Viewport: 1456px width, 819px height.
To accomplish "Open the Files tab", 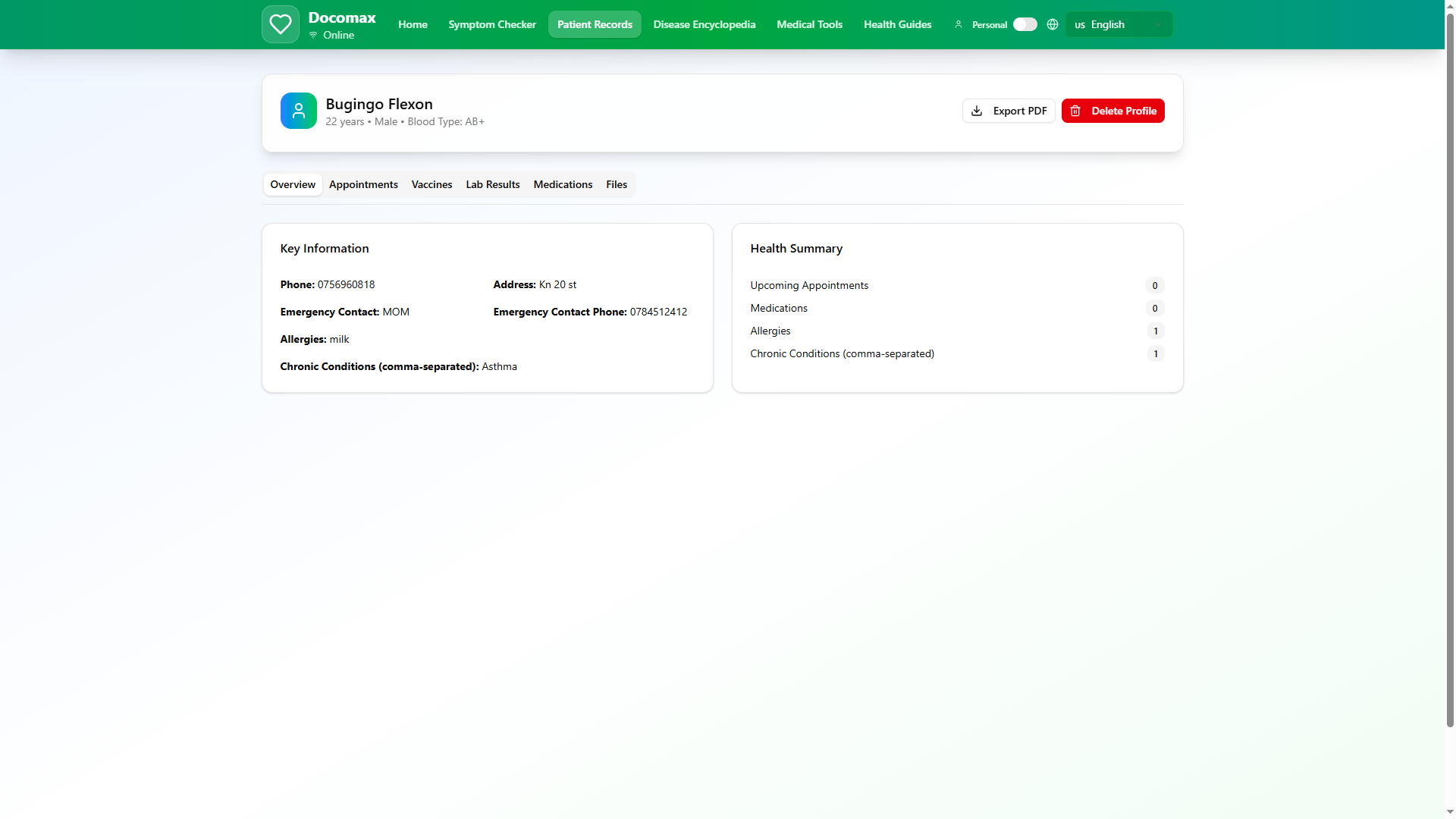I will click(616, 184).
